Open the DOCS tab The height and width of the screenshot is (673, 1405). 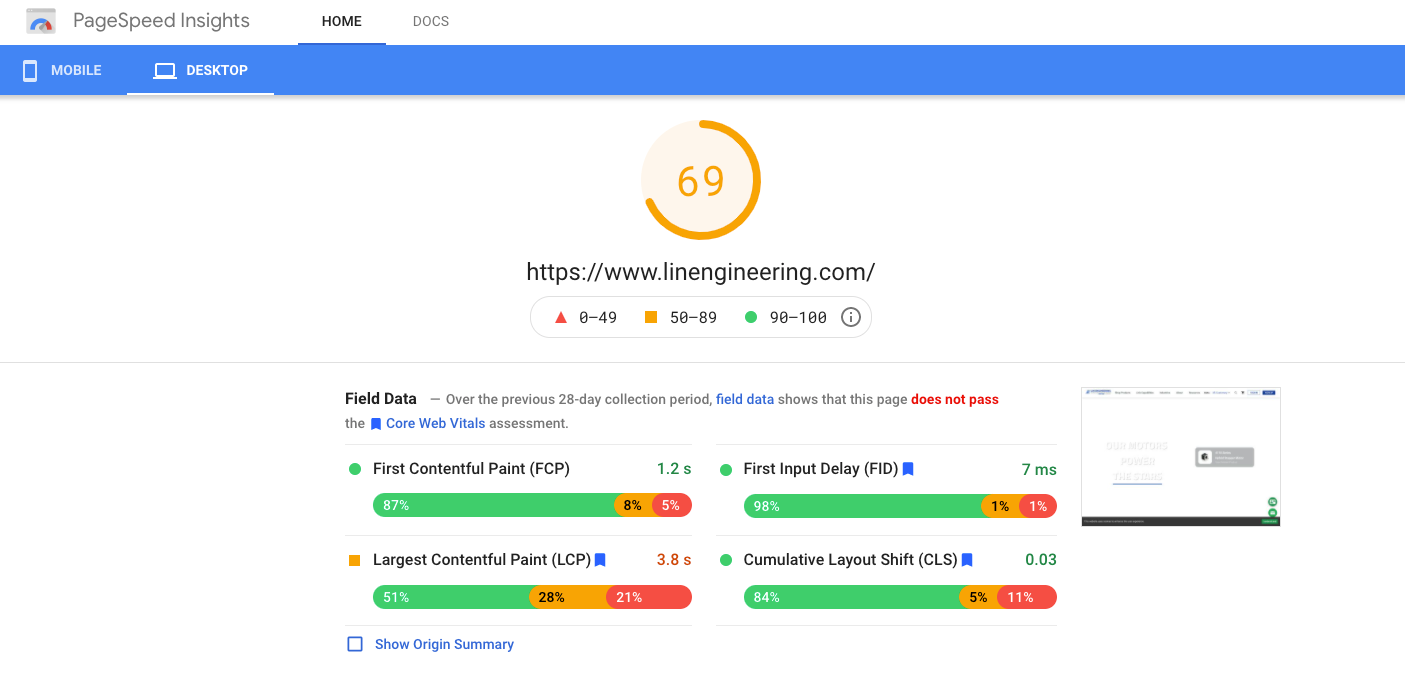coord(431,22)
